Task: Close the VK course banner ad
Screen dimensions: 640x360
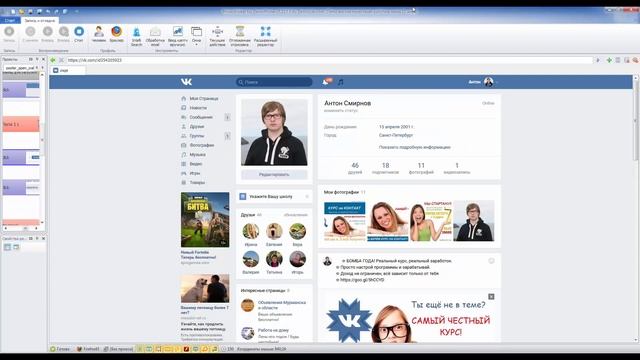Action: click(x=491, y=297)
